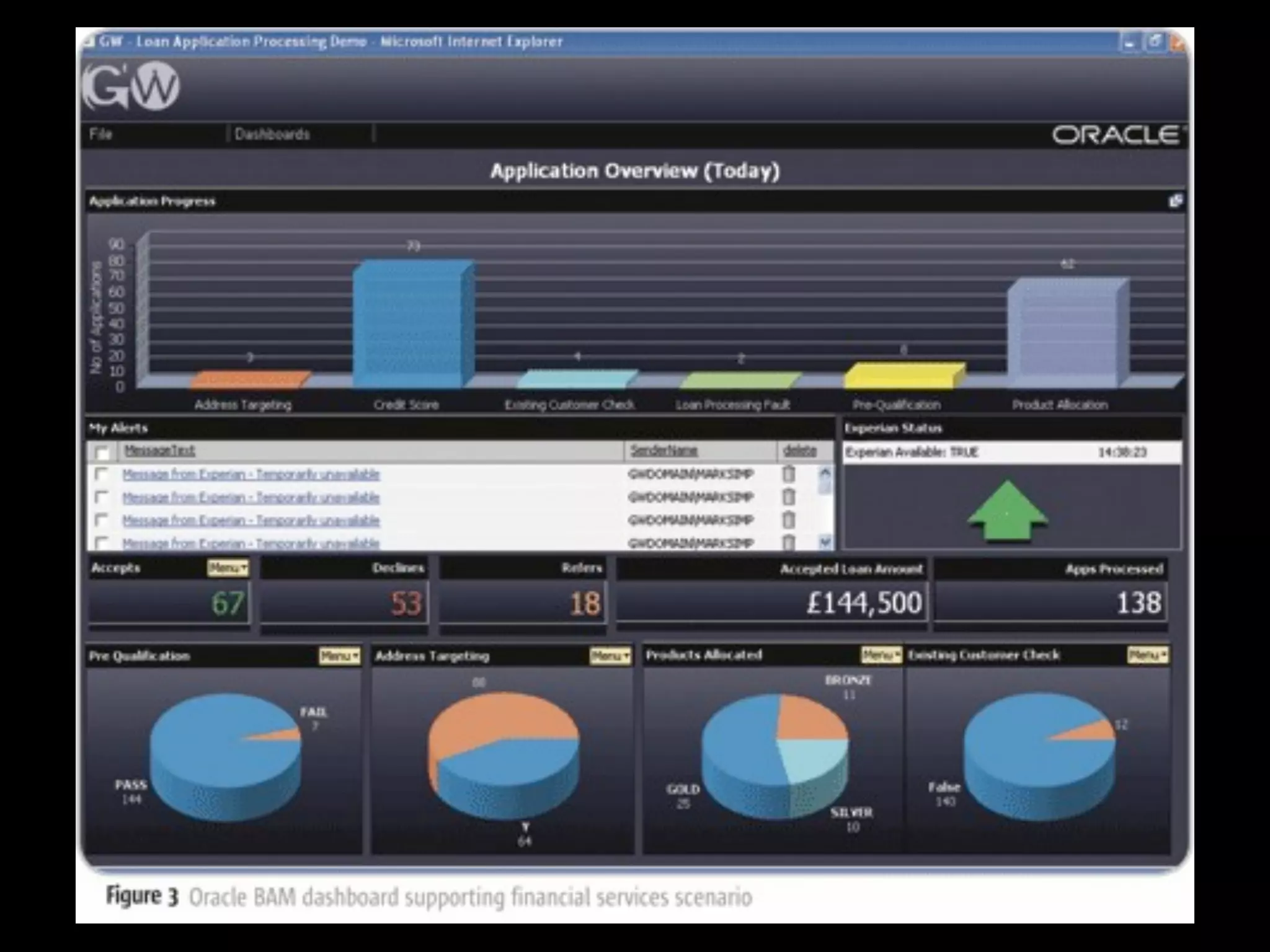This screenshot has width=1270, height=952.
Task: Tick the select-all checkbox in My Alerts header
Action: pos(102,452)
